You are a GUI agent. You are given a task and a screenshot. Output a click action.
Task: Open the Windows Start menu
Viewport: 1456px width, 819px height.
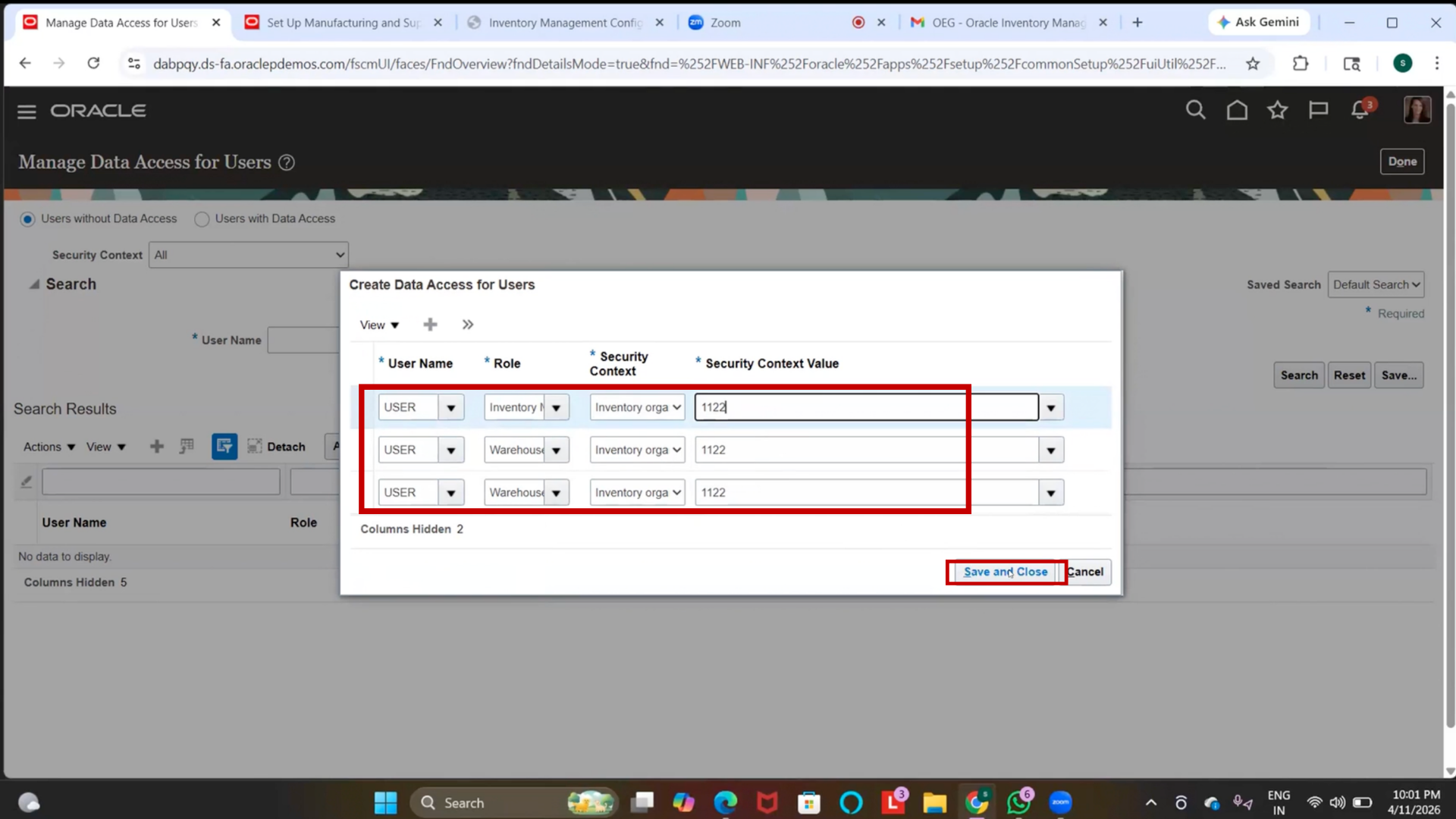[x=385, y=802]
